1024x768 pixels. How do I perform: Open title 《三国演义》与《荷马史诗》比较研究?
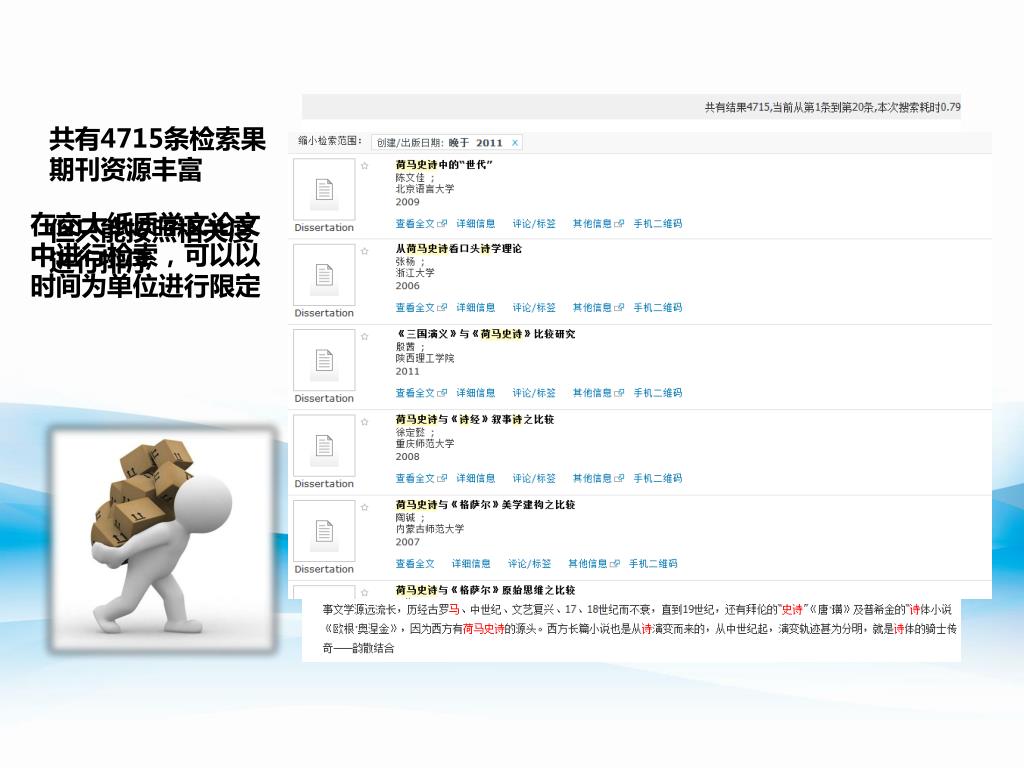coord(485,334)
